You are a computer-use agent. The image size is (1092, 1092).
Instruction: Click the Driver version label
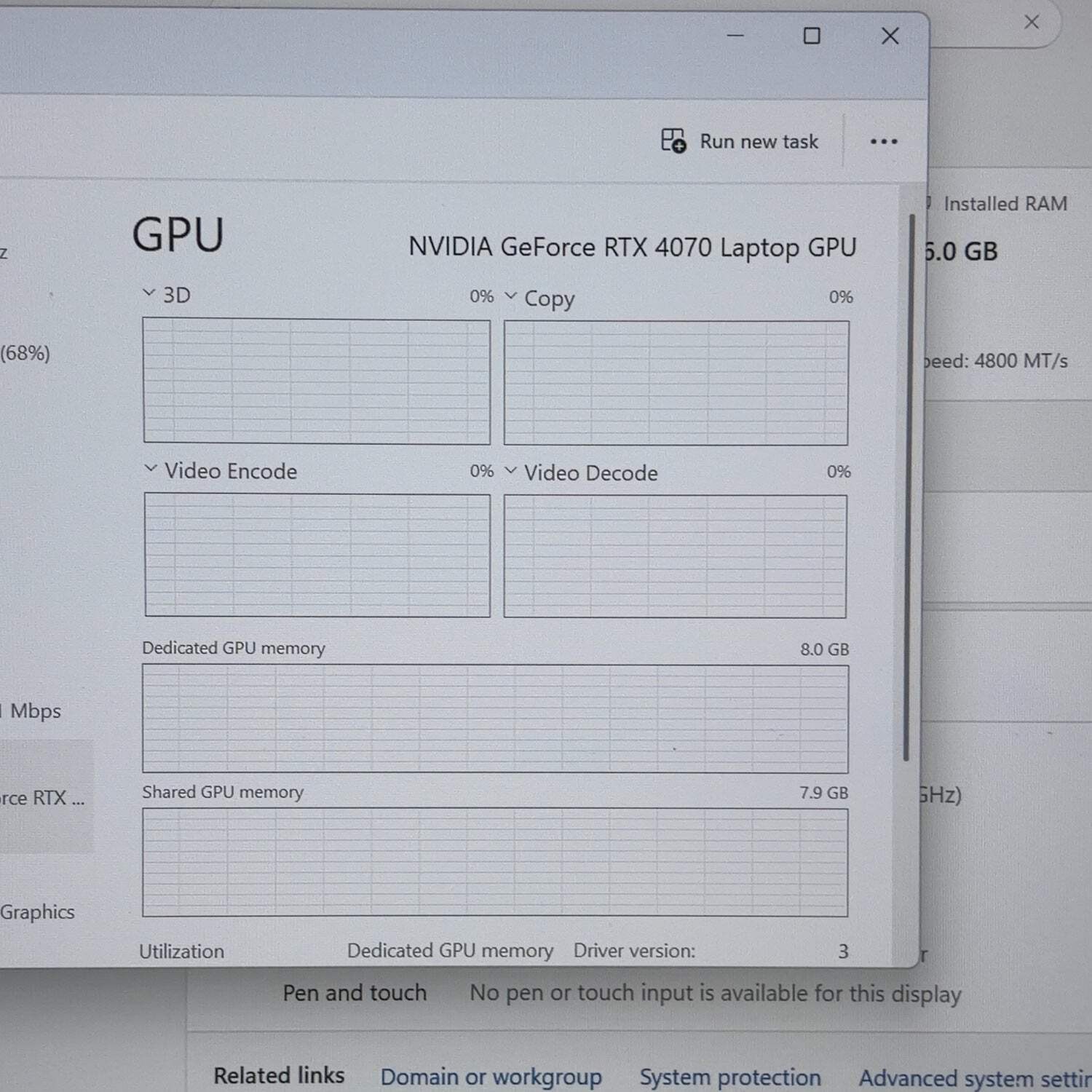click(x=634, y=951)
